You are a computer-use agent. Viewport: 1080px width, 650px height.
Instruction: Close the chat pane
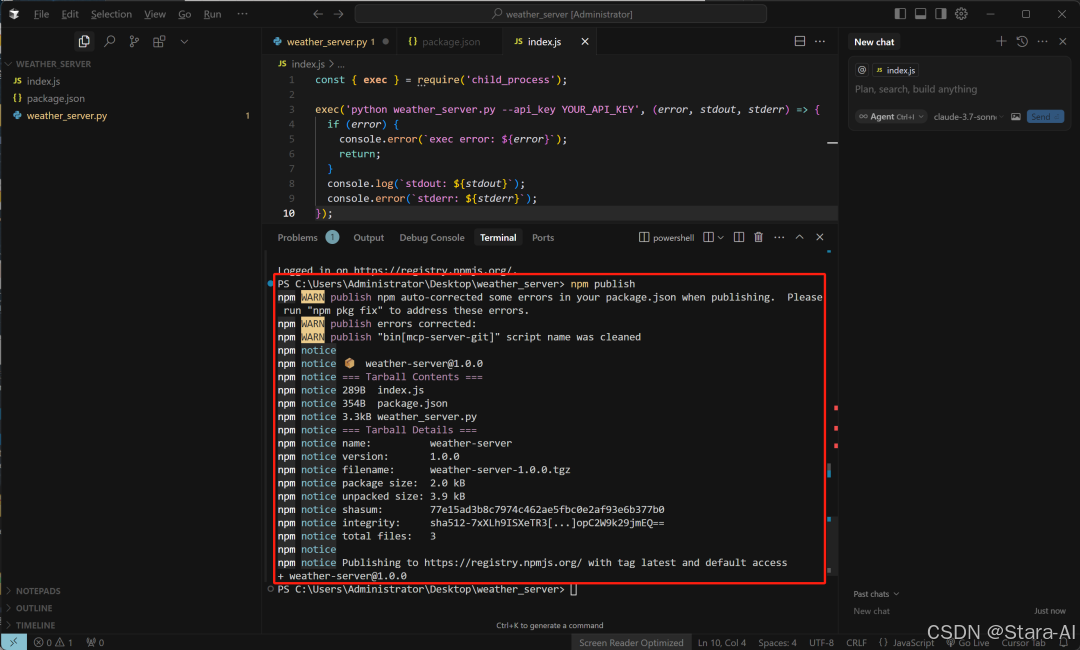[1063, 41]
